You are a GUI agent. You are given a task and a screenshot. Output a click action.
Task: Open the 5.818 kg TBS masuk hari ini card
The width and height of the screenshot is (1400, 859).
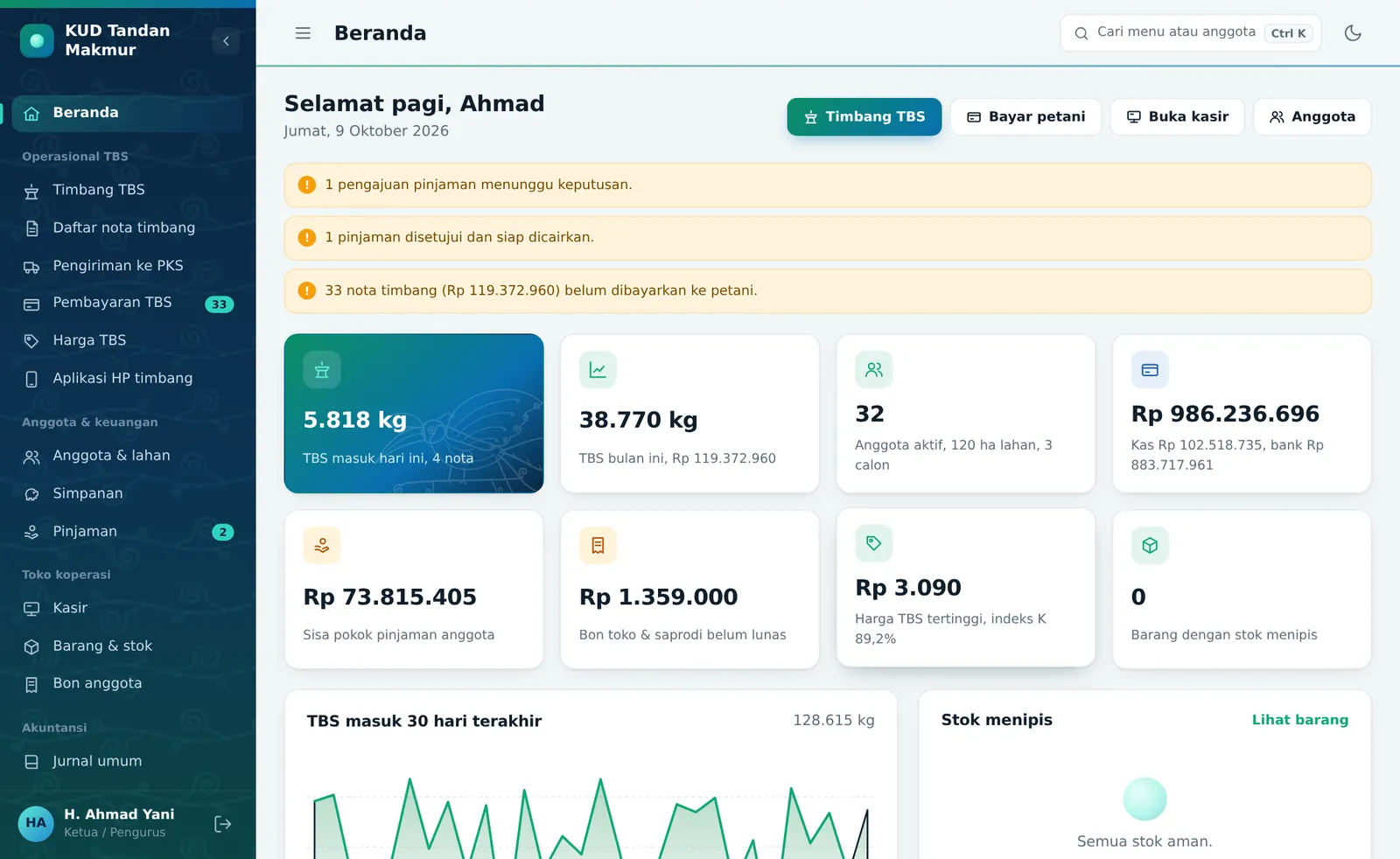414,414
